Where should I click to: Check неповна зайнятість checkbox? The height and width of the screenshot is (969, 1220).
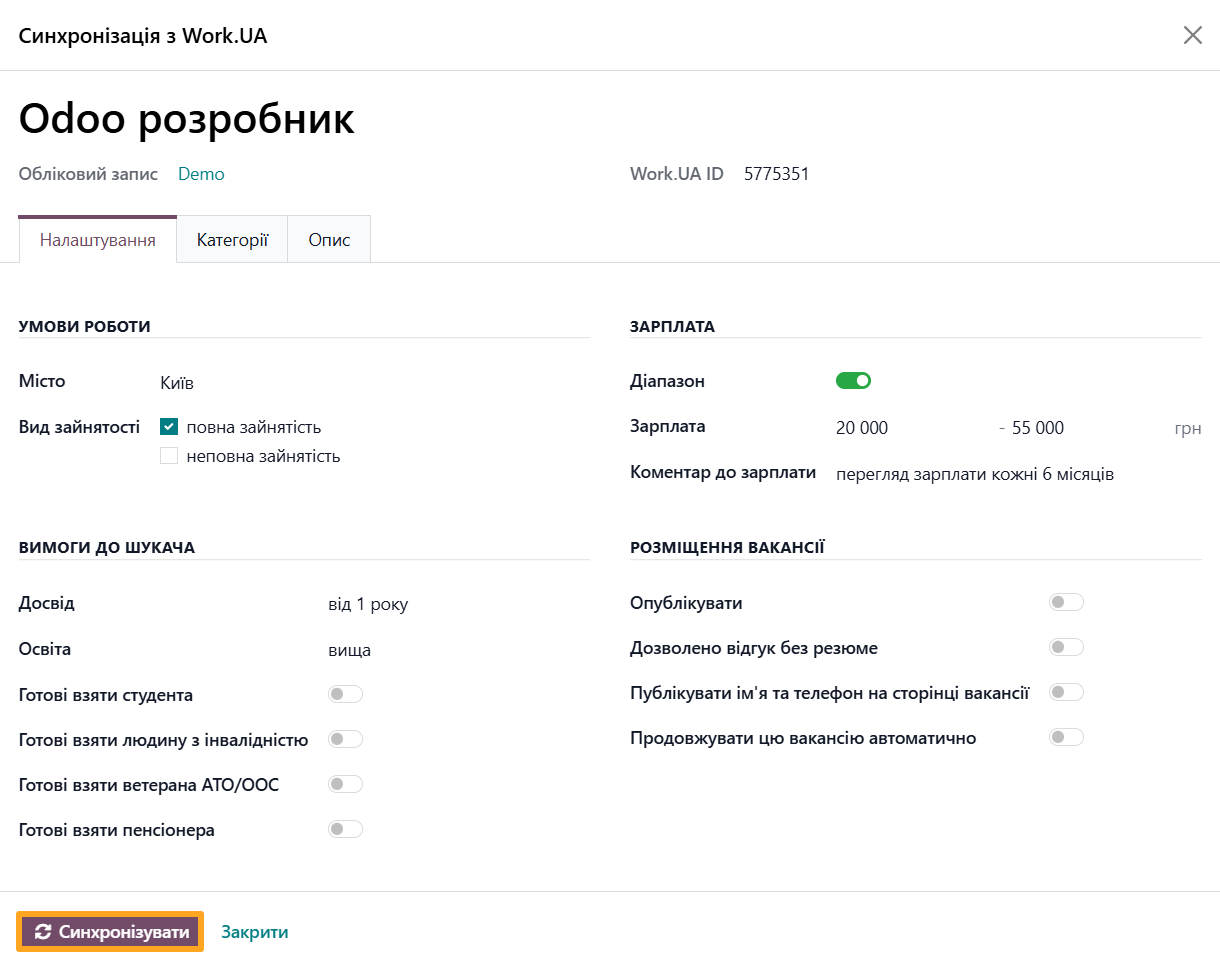(x=169, y=456)
